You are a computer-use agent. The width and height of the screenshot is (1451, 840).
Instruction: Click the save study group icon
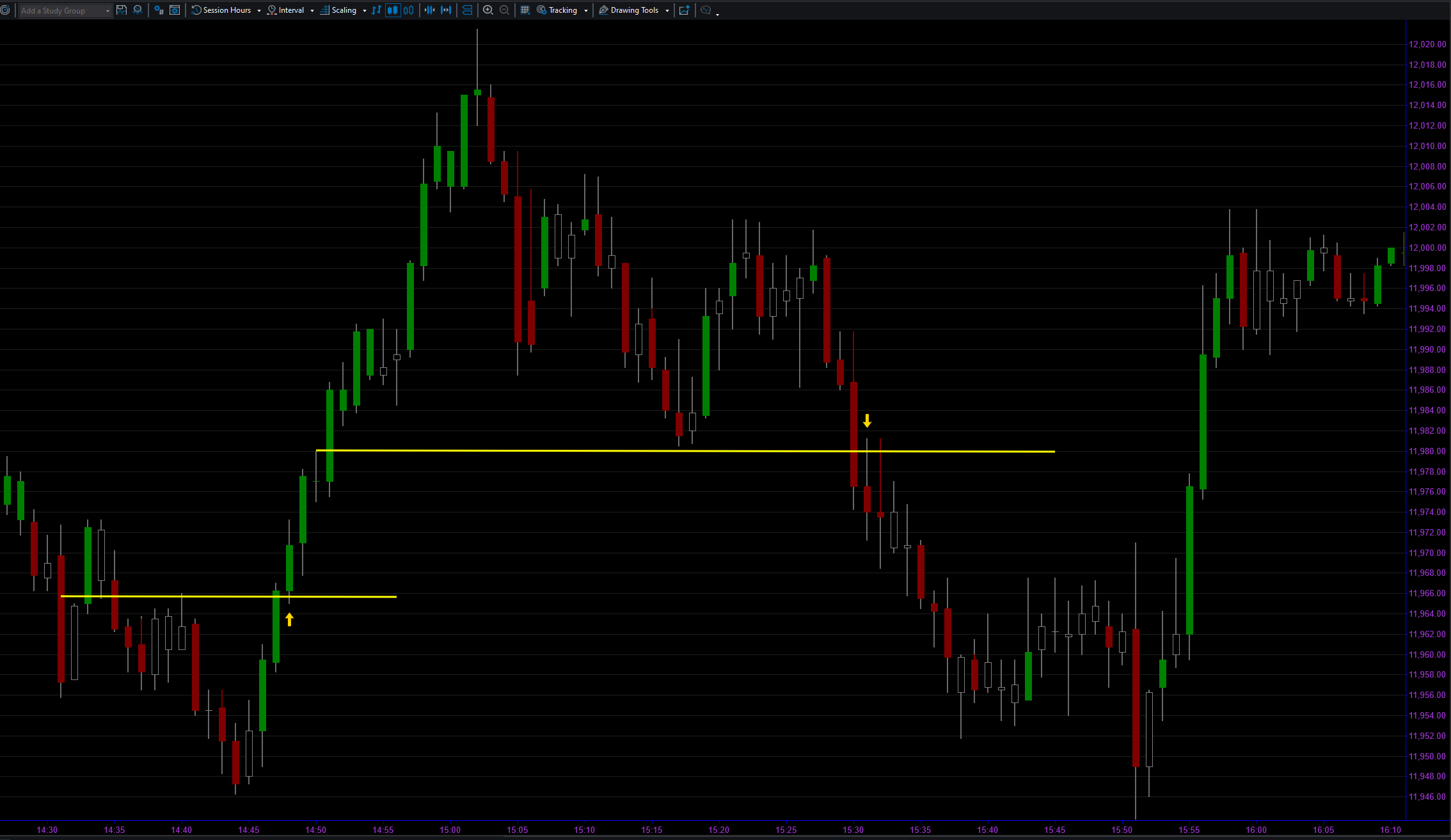(122, 10)
